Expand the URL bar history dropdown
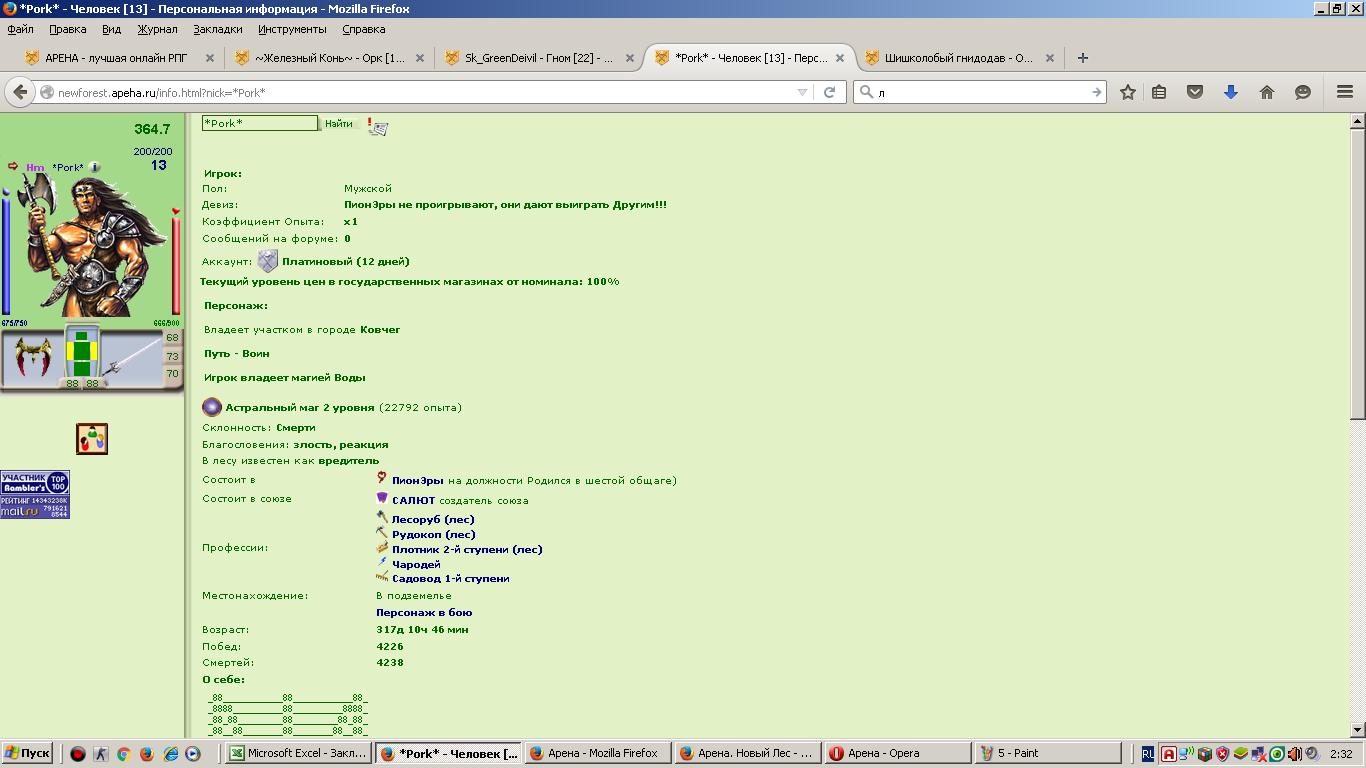 click(x=802, y=92)
